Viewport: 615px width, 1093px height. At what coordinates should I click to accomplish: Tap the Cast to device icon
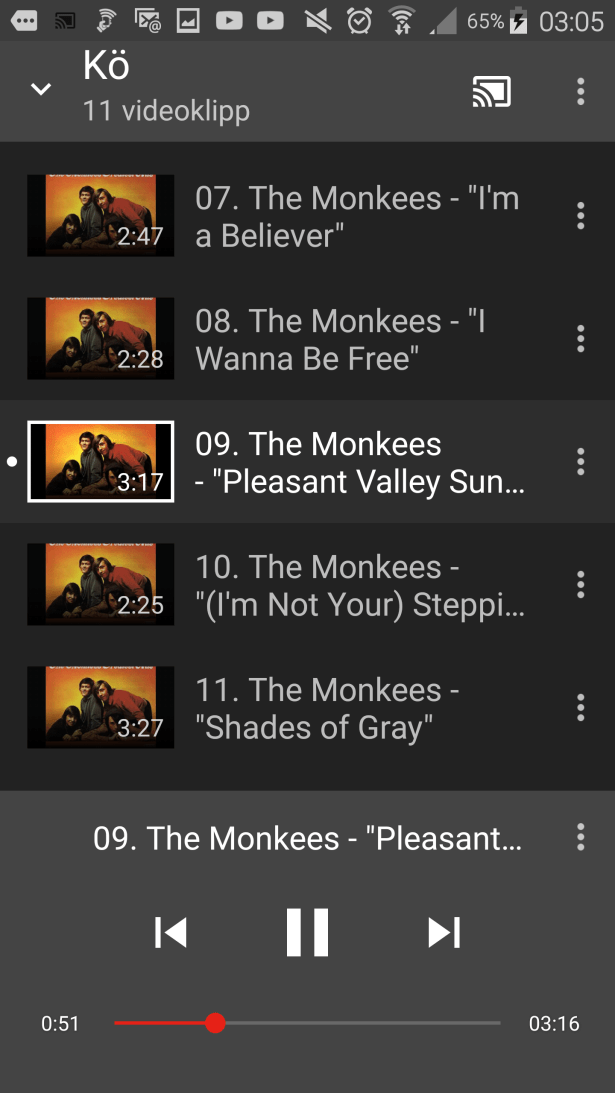492,91
